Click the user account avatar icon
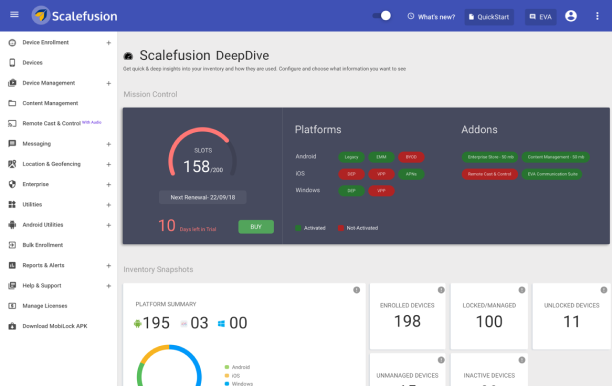Viewport: 612px width, 386px height. coord(571,16)
